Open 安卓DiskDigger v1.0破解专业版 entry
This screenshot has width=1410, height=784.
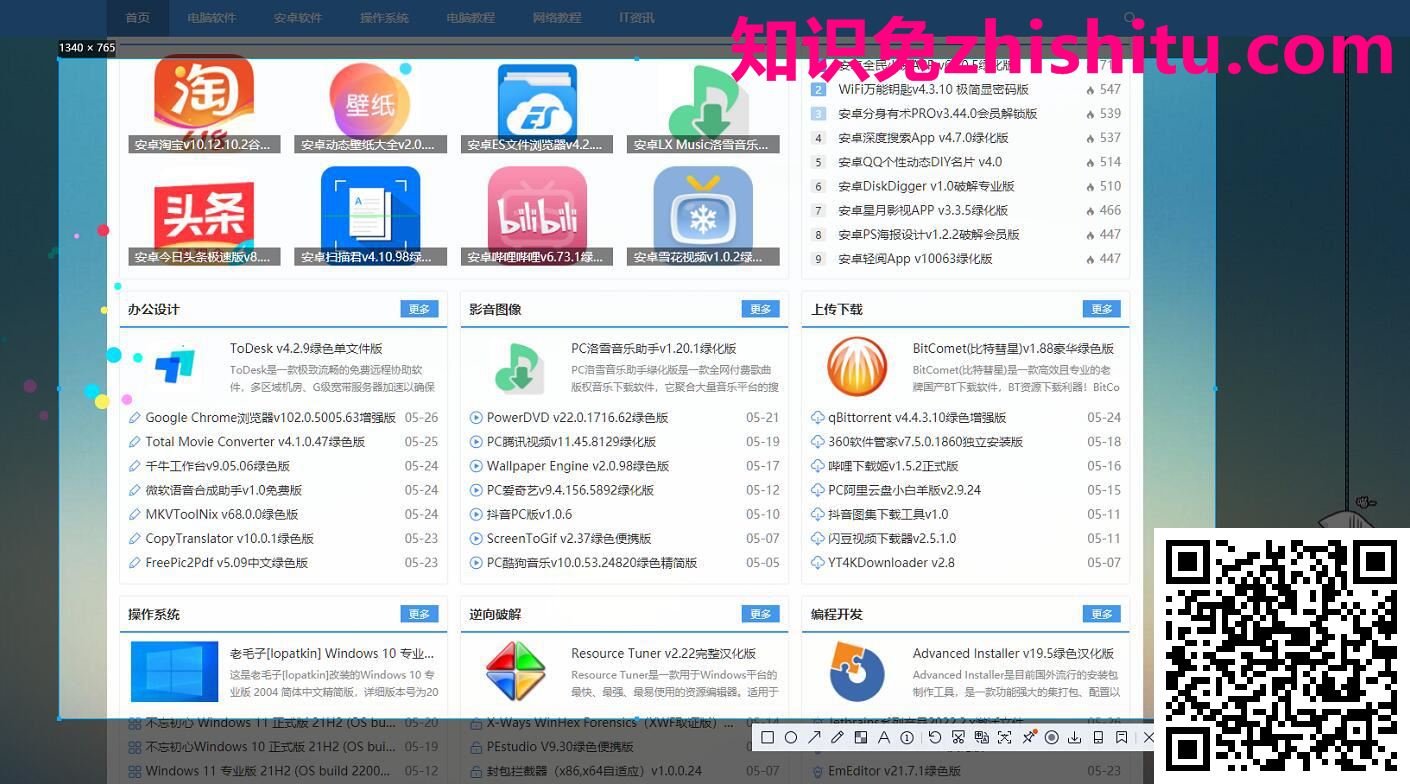[x=926, y=186]
